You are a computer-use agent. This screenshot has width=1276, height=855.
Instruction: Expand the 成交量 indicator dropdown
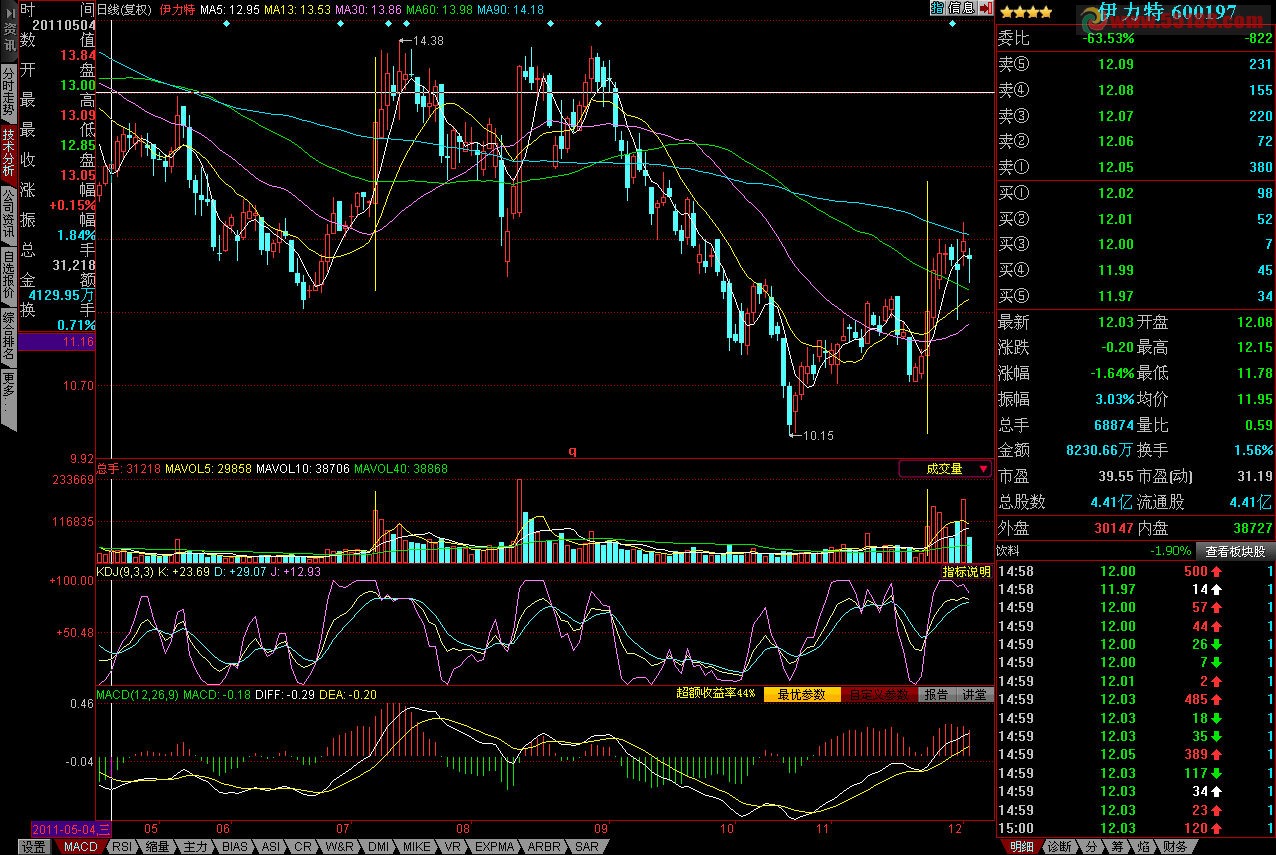pos(945,468)
